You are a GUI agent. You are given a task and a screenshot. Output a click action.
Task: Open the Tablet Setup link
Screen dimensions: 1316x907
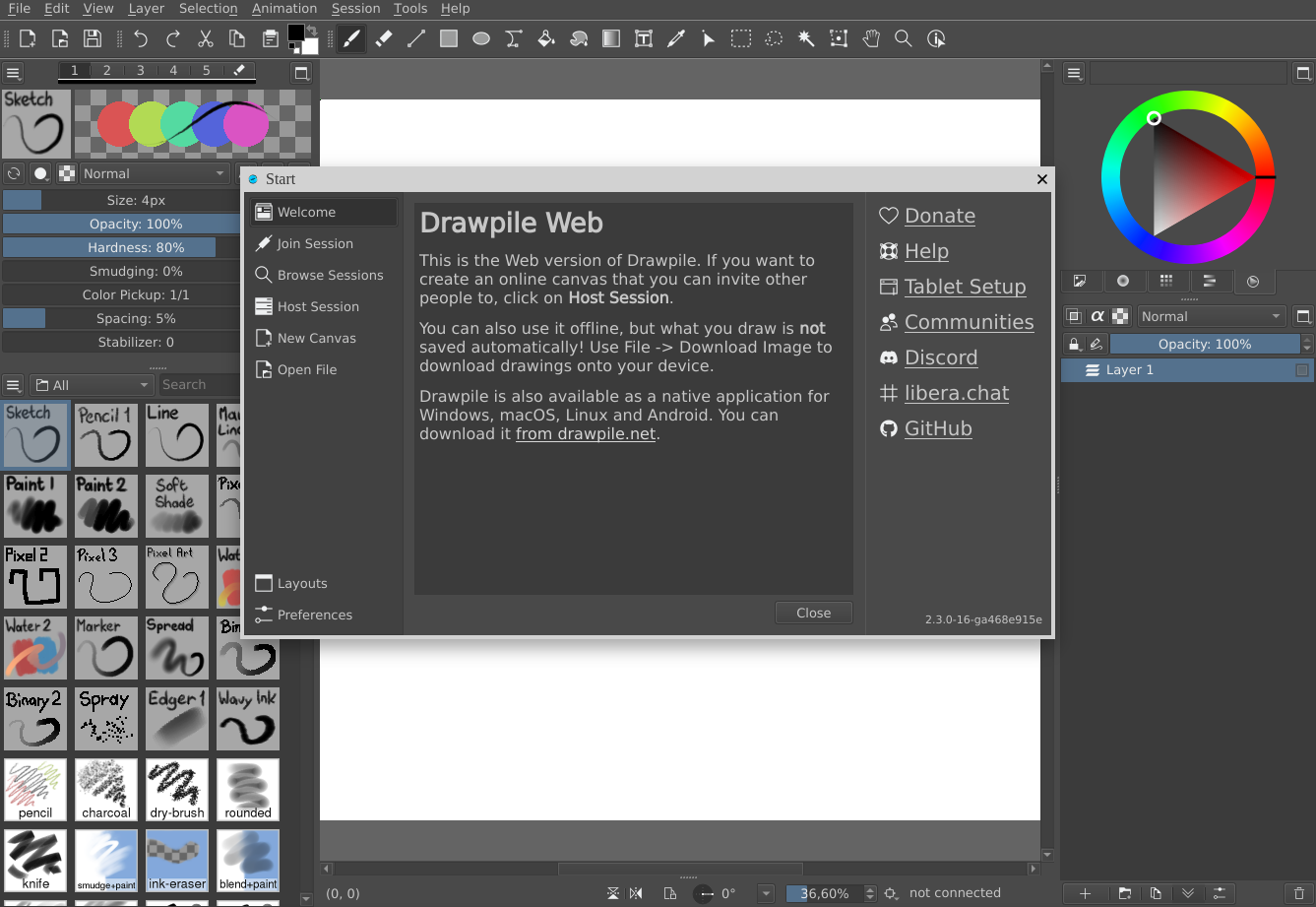point(965,287)
